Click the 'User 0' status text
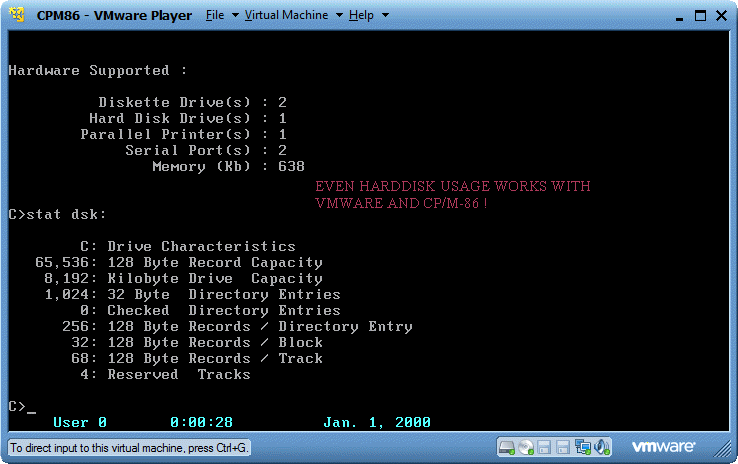 (80, 423)
